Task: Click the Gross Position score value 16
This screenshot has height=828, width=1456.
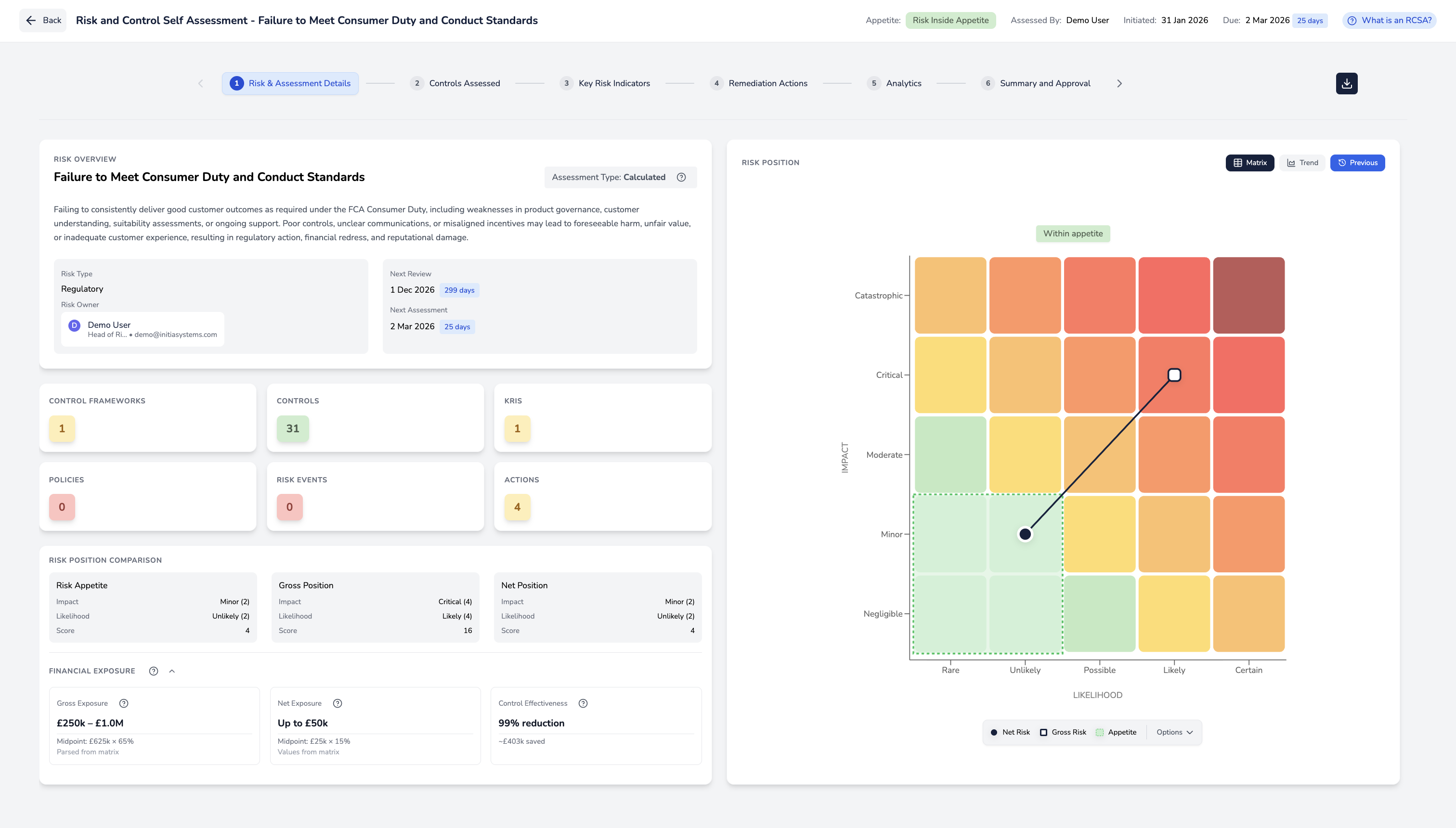Action: pos(468,631)
